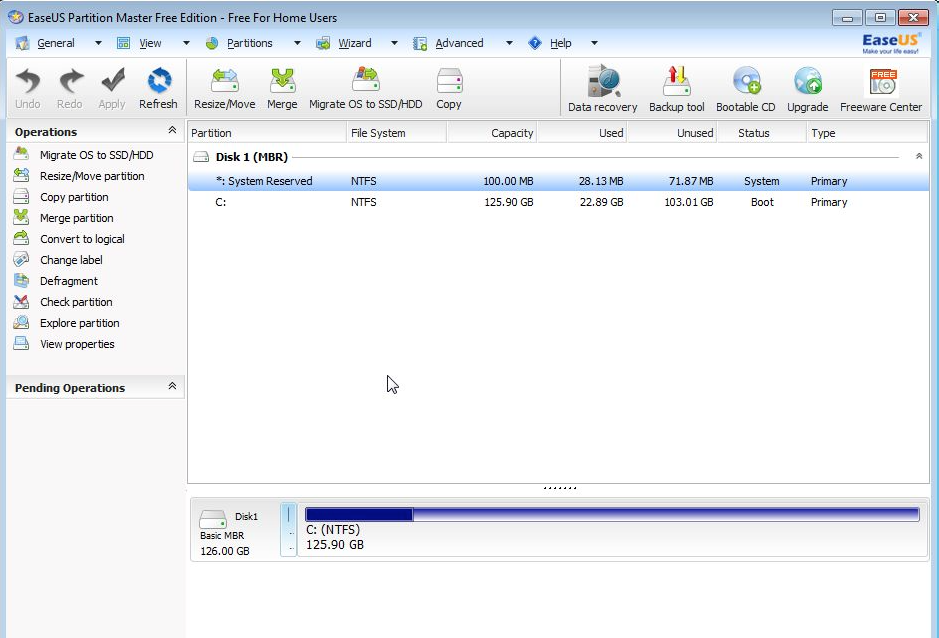
Task: Click Change label operation
Action: coord(58,259)
